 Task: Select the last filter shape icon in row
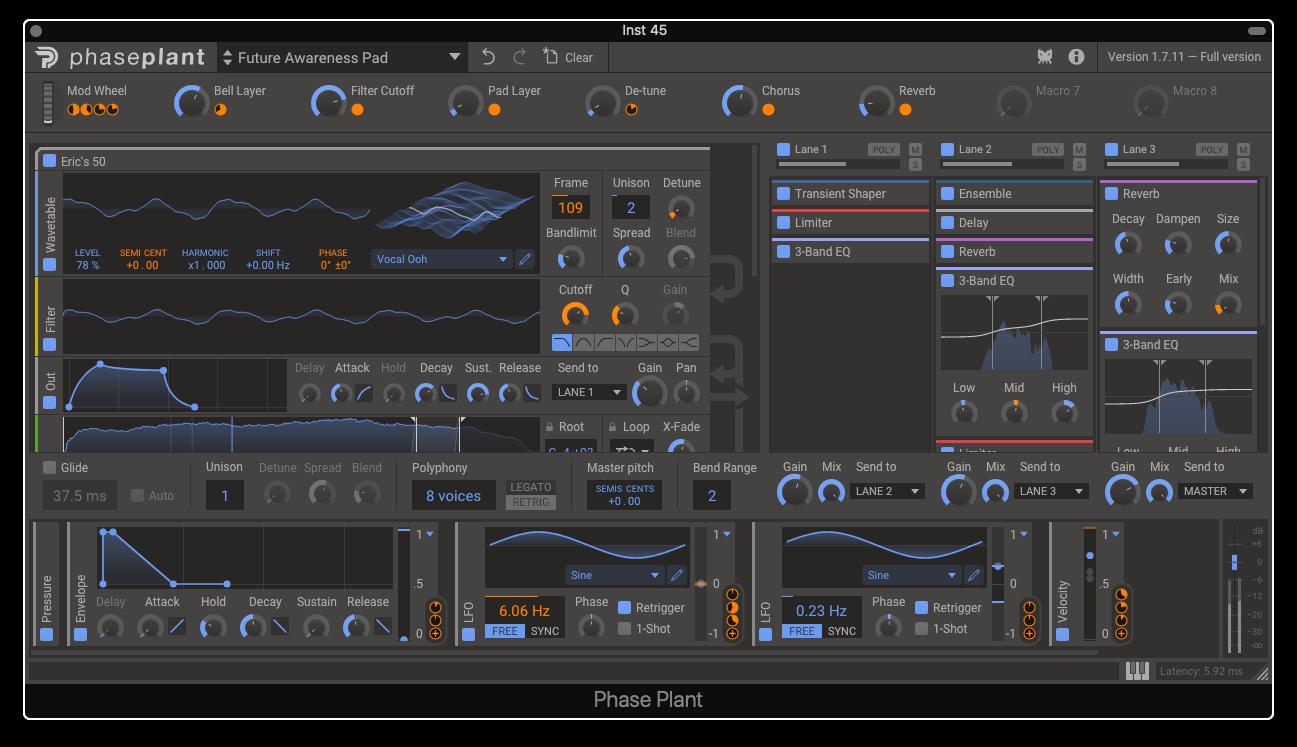pos(689,343)
